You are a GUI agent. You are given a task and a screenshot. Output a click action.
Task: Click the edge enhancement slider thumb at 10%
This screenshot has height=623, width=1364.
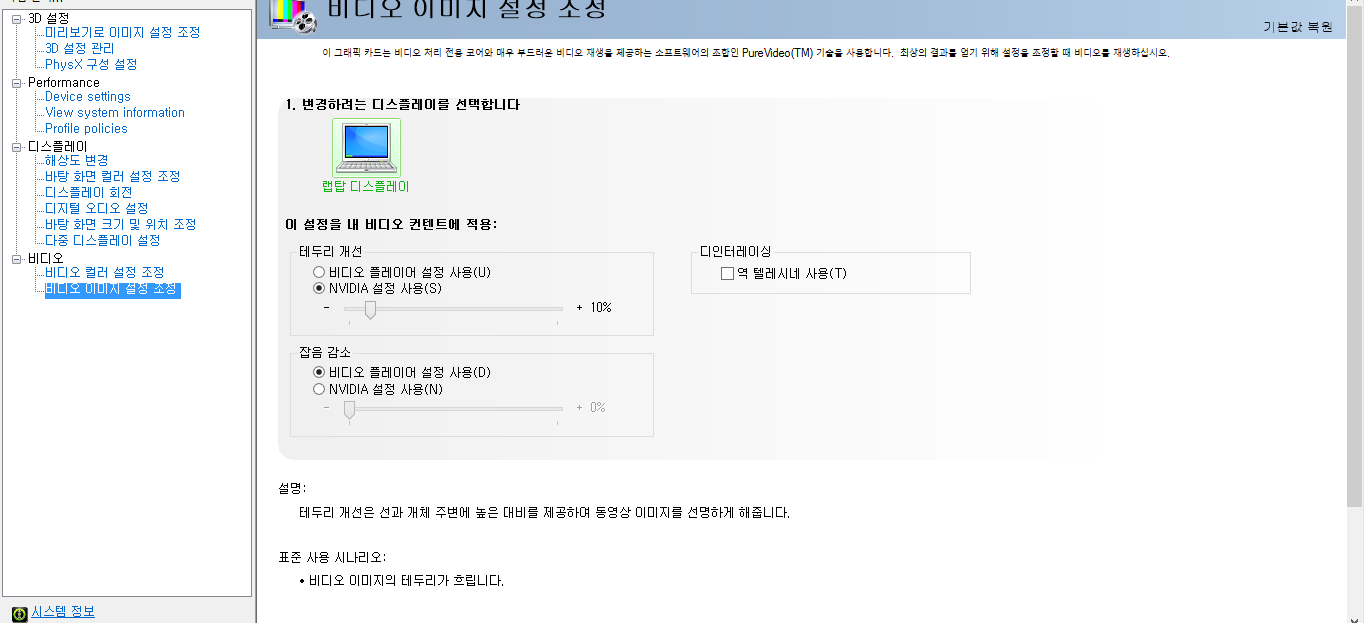(370, 310)
